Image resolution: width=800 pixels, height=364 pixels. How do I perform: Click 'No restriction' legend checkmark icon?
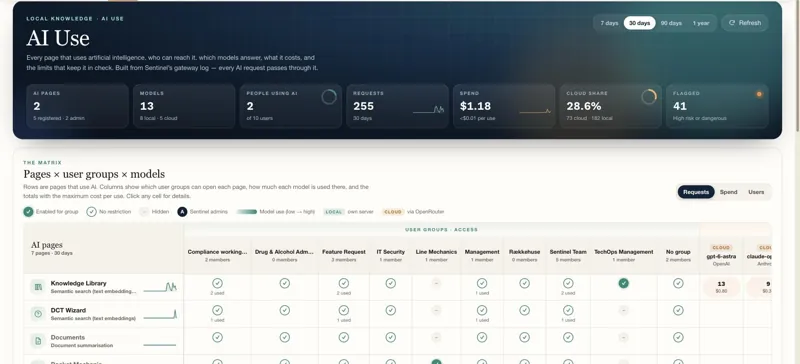(91, 211)
